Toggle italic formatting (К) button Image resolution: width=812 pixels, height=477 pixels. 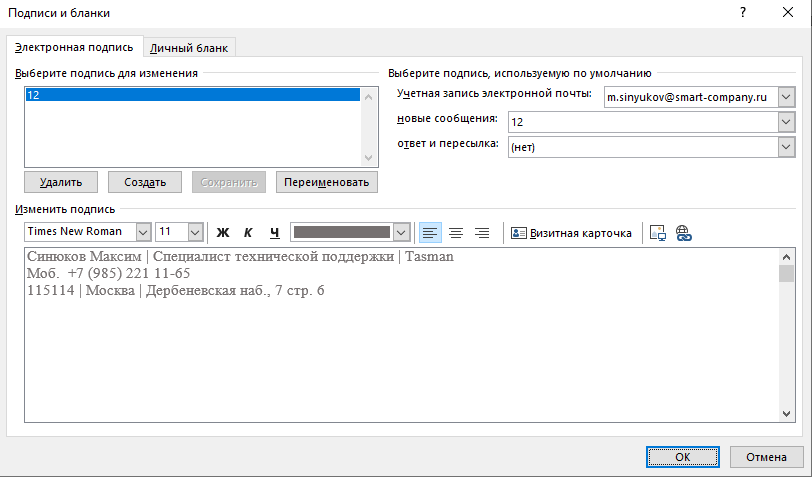point(248,233)
